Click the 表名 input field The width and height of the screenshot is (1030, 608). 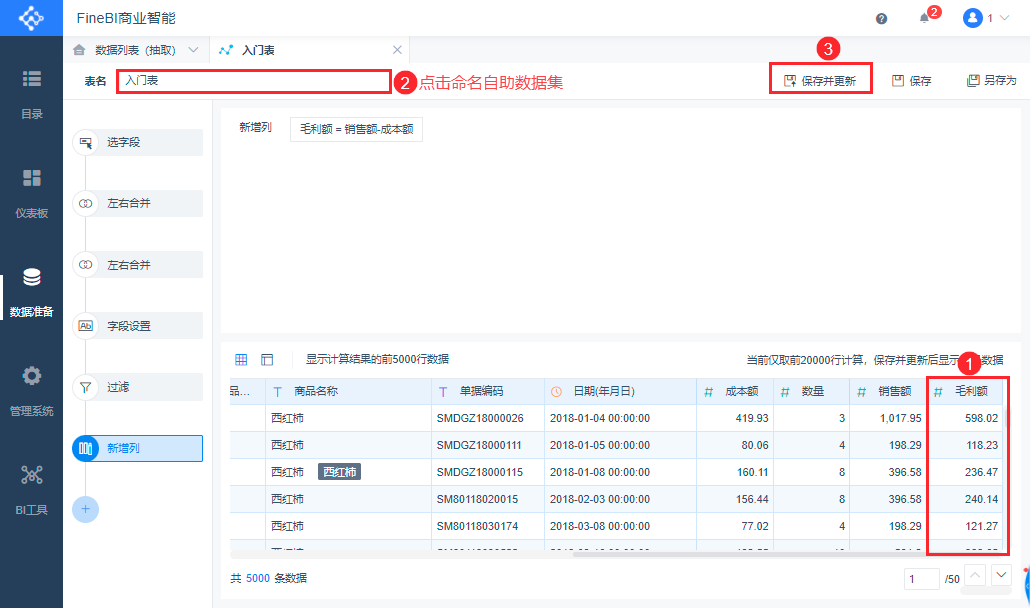[254, 81]
